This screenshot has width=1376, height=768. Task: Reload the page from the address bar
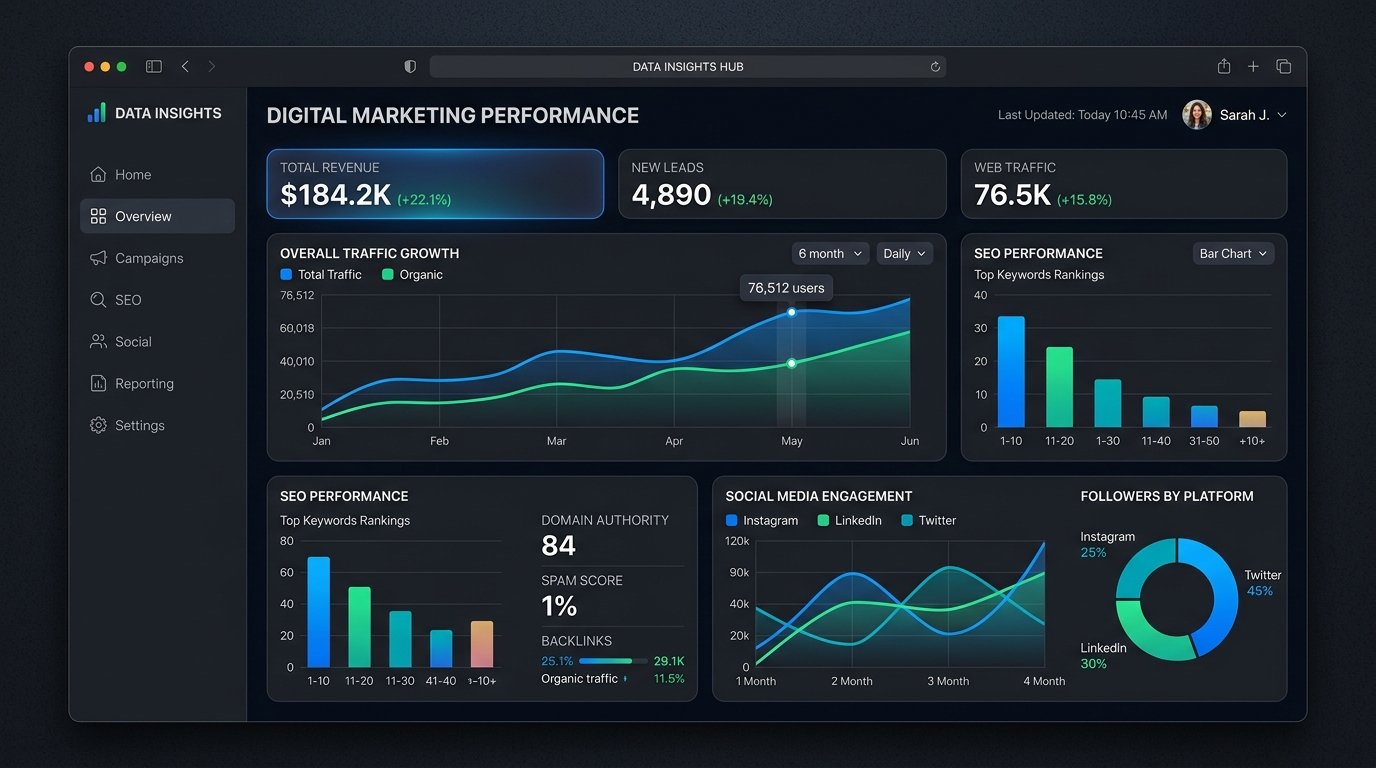(935, 67)
